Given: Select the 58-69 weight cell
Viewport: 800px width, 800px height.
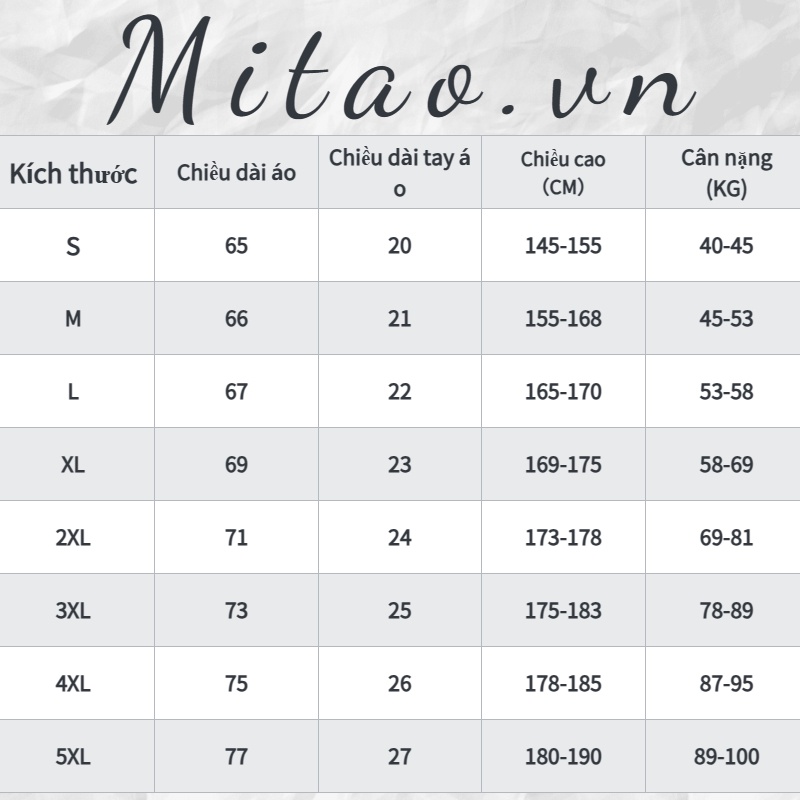Looking at the screenshot, I should pos(726,465).
